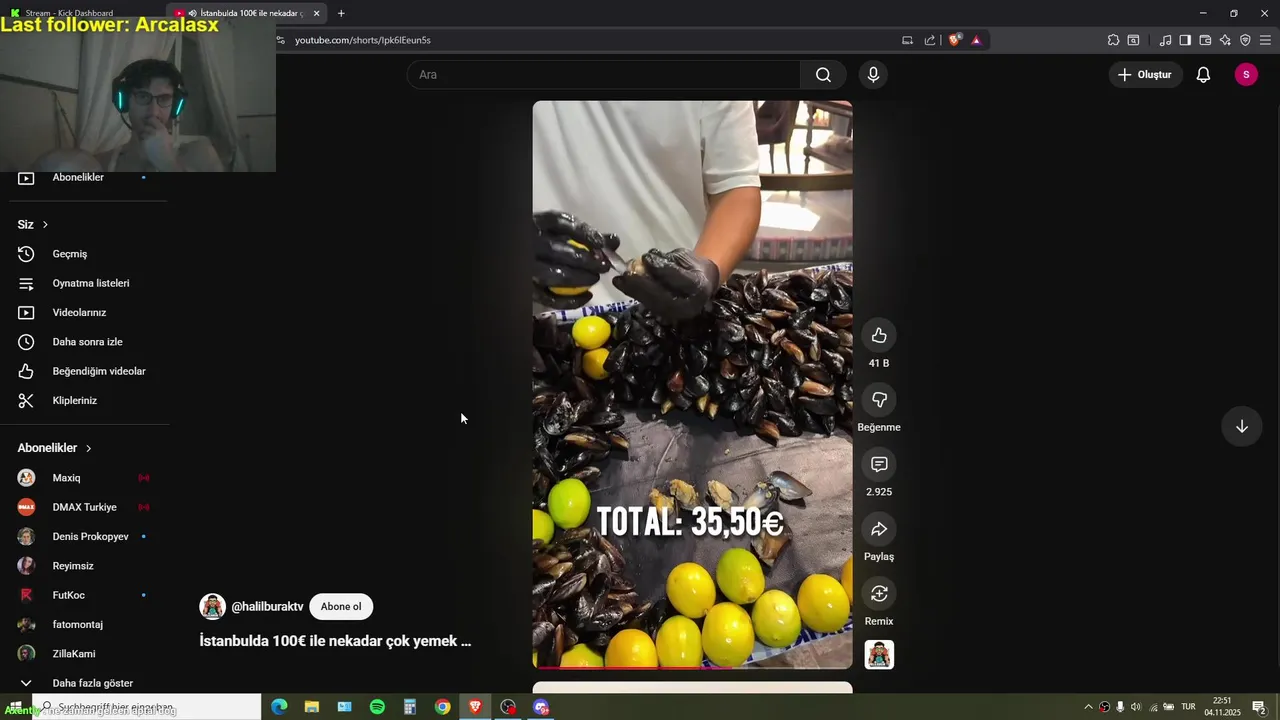Focus the Ara search field

604,75
